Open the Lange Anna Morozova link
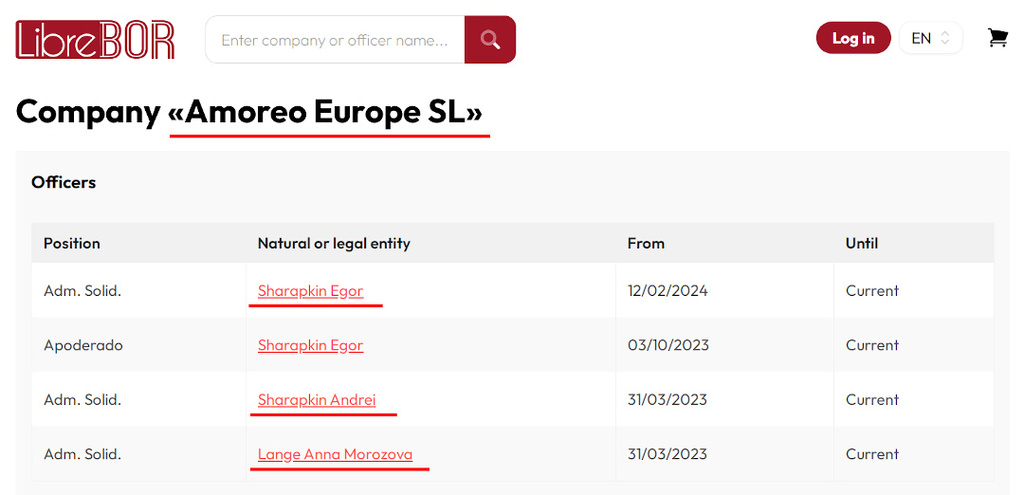The width and height of the screenshot is (1024, 495). pos(335,454)
